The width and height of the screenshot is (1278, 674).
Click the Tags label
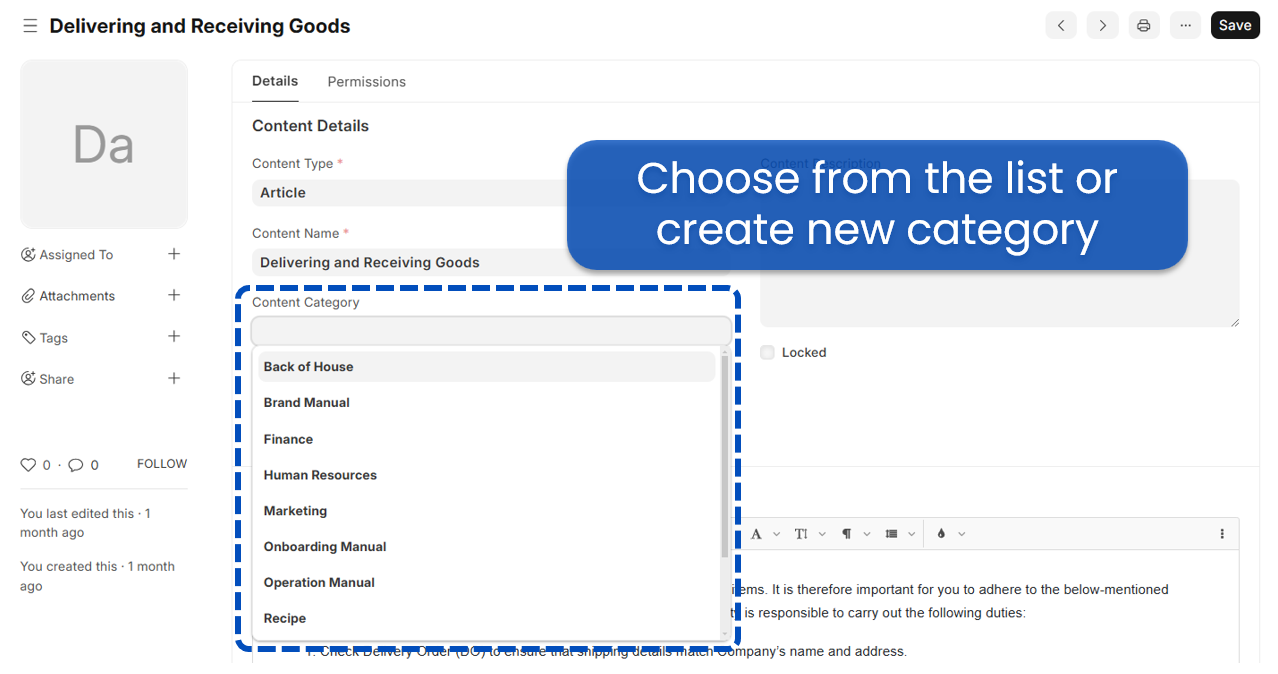tap(54, 338)
